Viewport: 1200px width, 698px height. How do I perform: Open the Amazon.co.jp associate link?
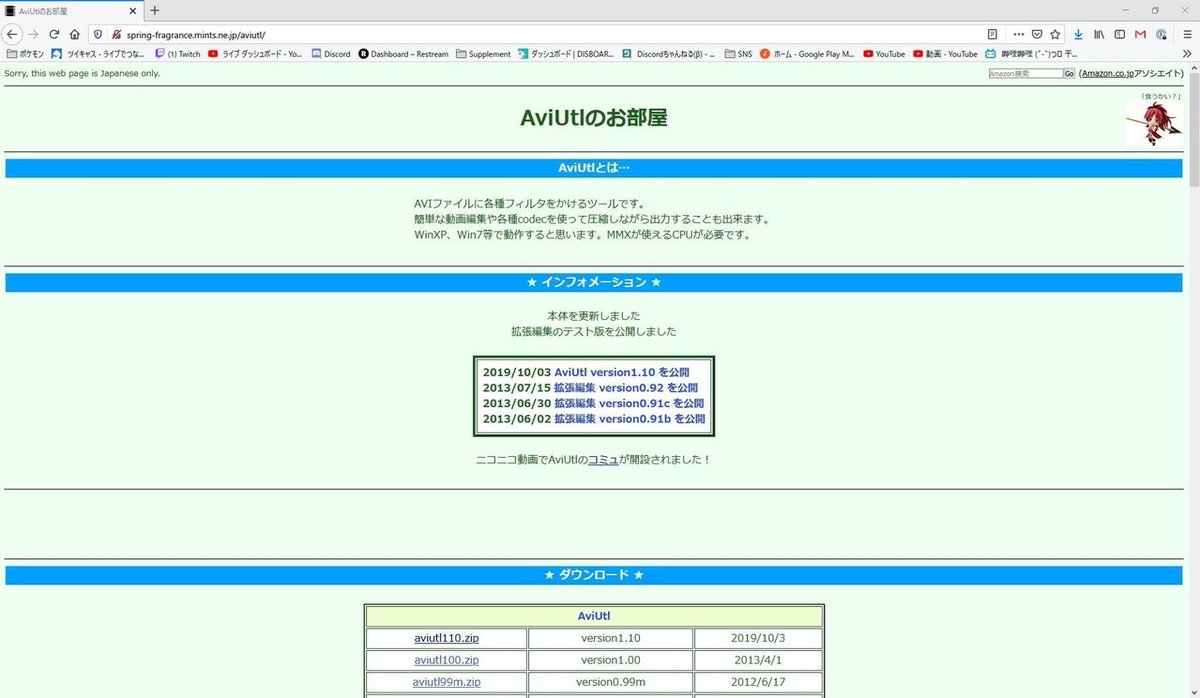pos(1108,74)
